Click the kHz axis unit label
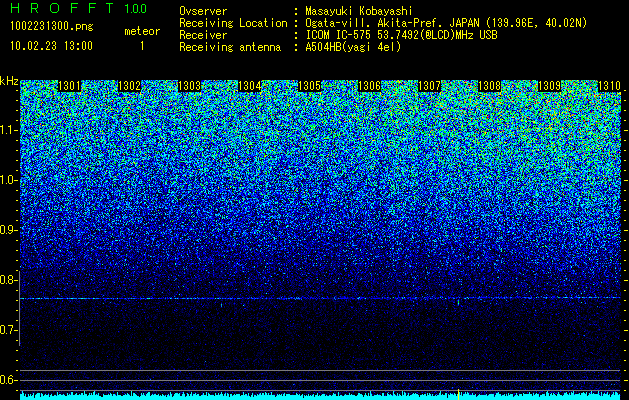 (9, 81)
